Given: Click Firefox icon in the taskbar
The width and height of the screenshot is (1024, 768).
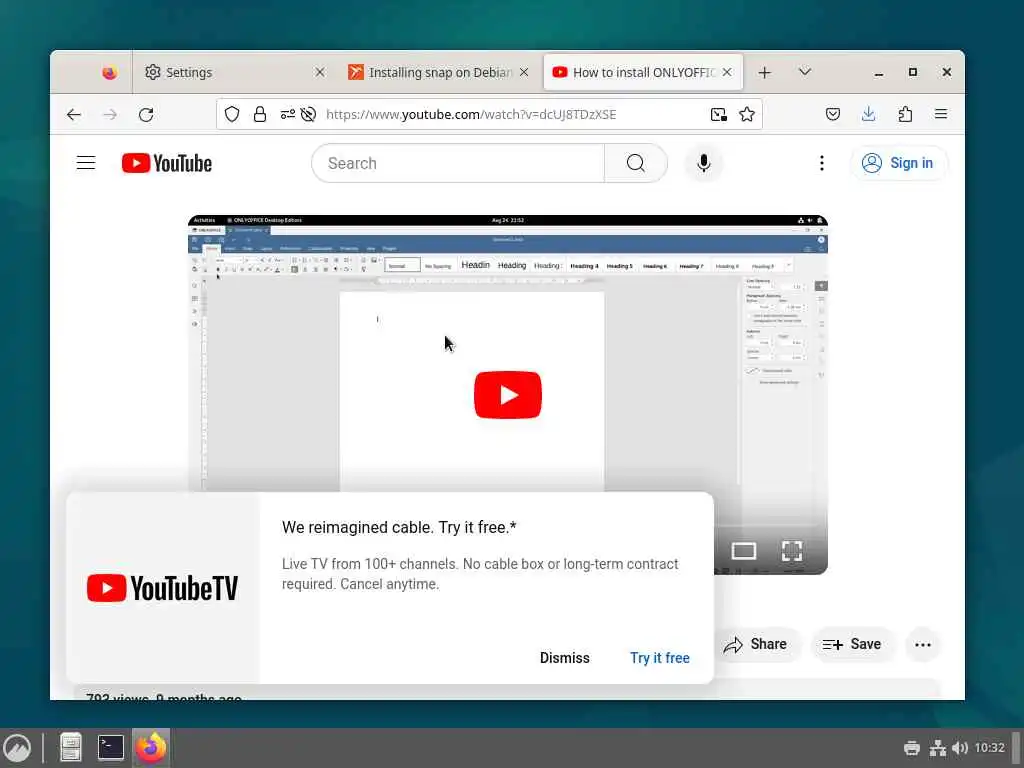Looking at the screenshot, I should [x=151, y=748].
